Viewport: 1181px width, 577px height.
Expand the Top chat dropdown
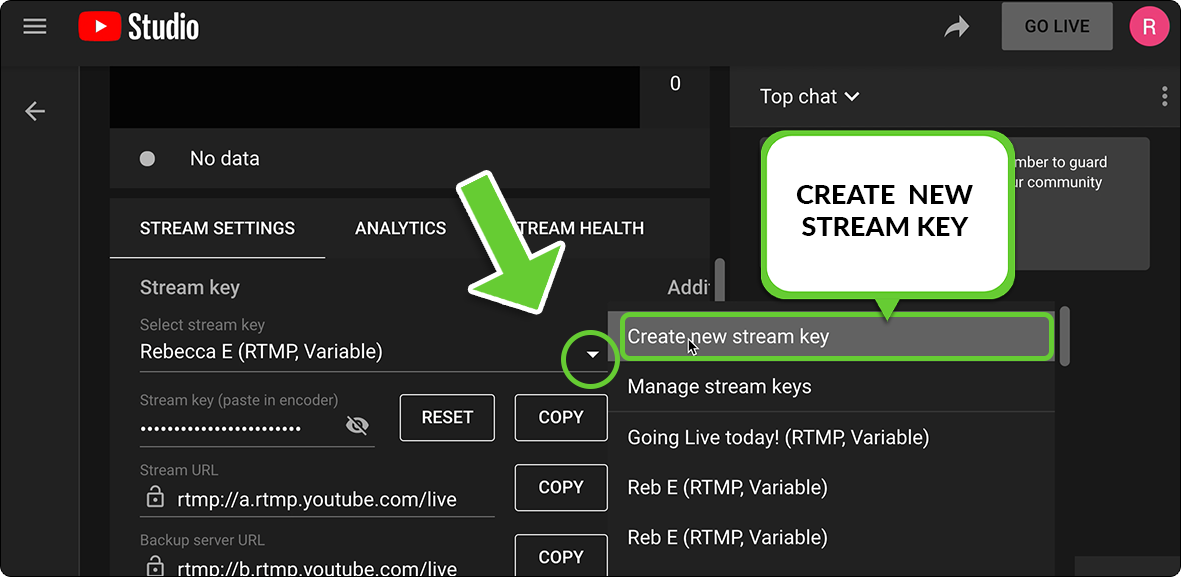(x=810, y=96)
